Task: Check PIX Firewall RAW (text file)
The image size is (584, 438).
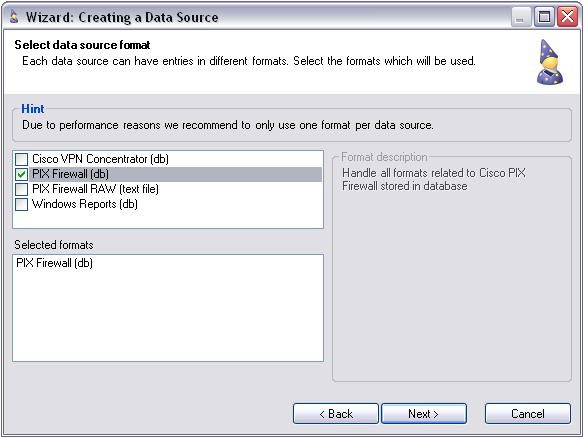Action: (21, 189)
